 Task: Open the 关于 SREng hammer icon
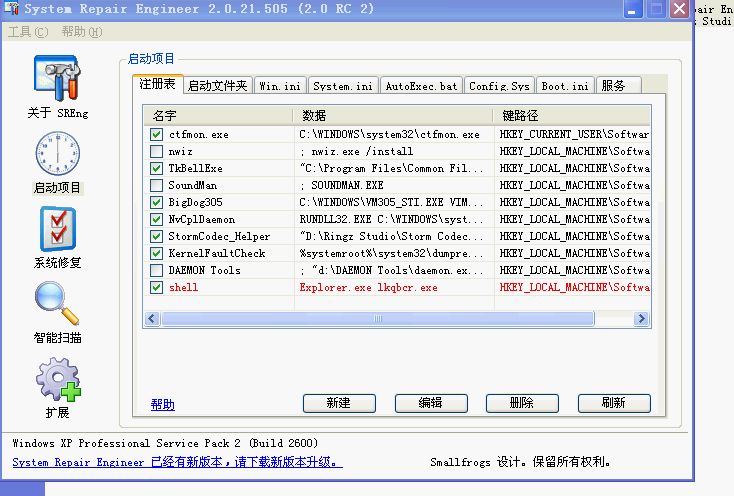[x=57, y=78]
